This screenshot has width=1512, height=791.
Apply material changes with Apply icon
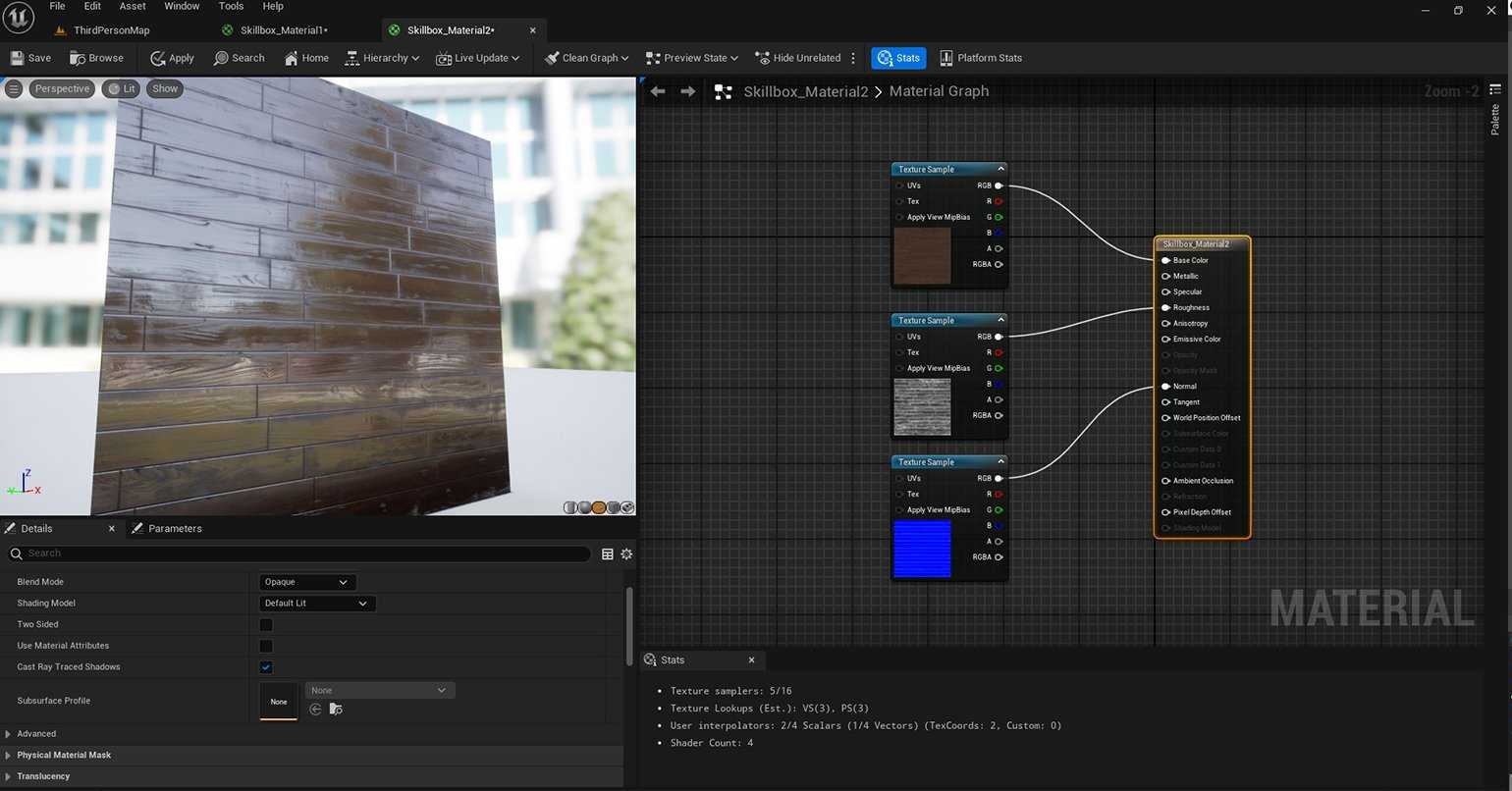(x=172, y=58)
